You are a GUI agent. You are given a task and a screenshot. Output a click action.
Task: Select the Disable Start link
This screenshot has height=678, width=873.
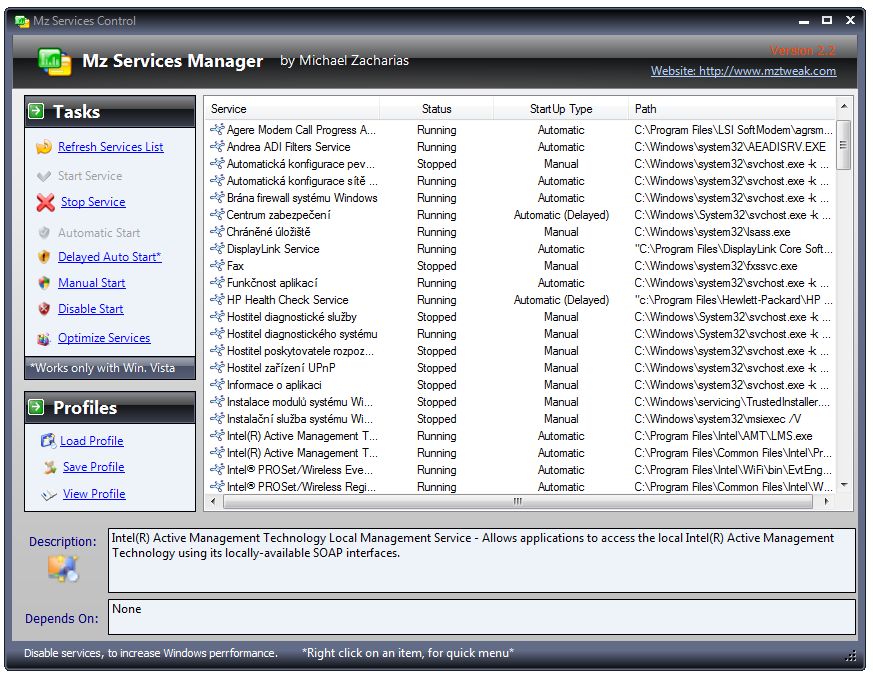tap(91, 309)
